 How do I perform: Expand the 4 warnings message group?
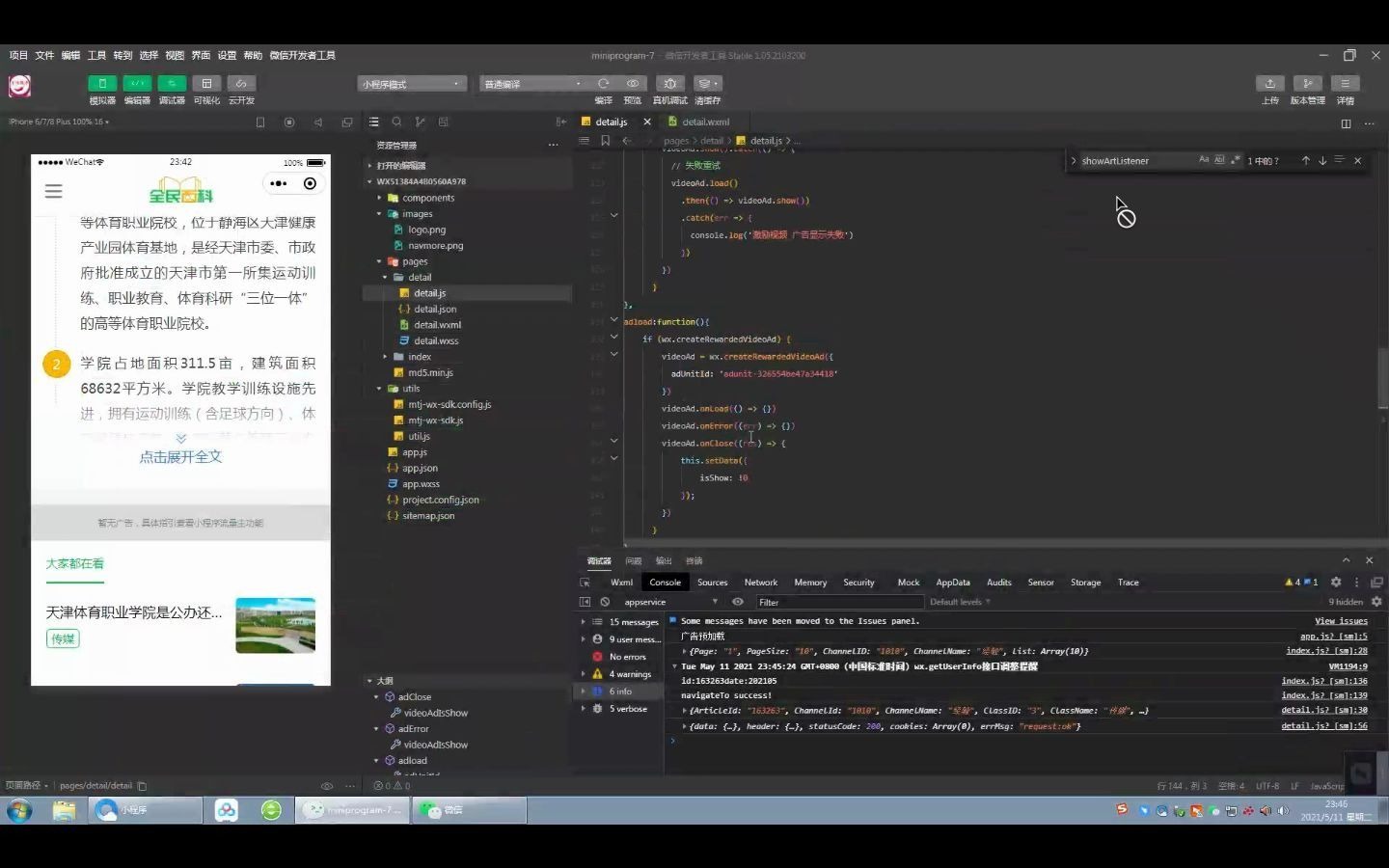(584, 674)
